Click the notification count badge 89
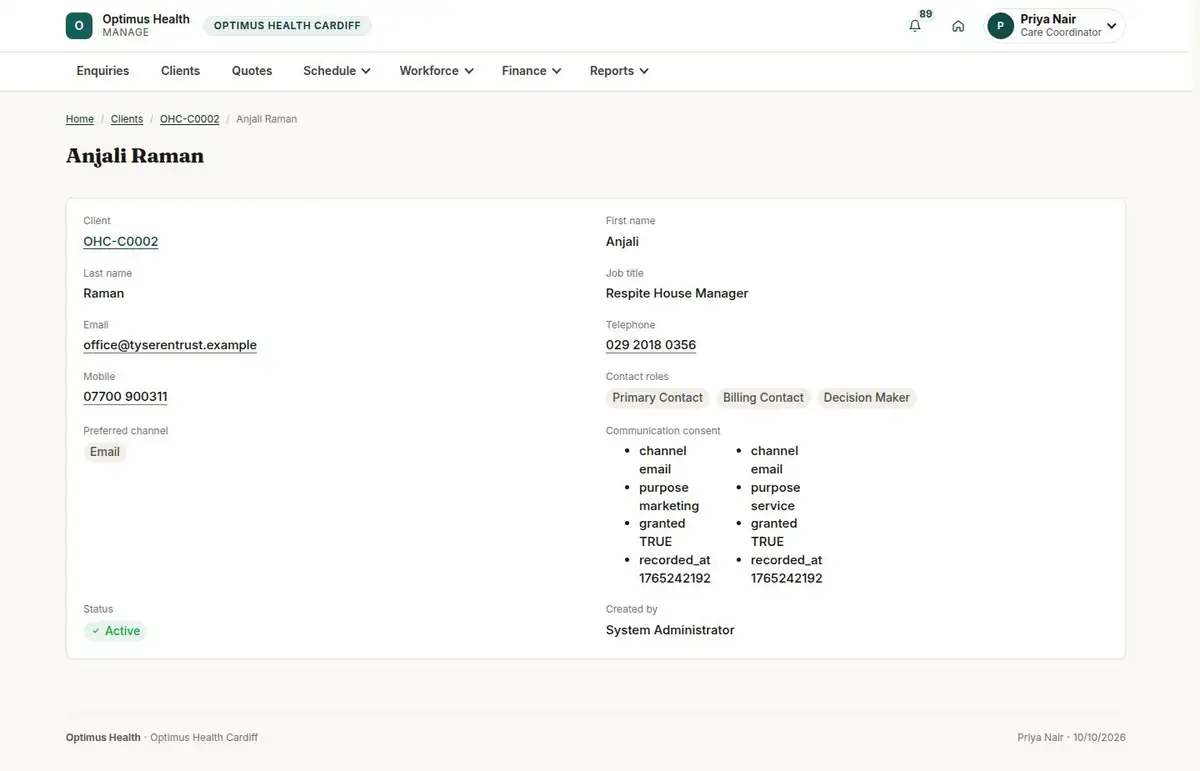The height and width of the screenshot is (771, 1200). tap(926, 14)
